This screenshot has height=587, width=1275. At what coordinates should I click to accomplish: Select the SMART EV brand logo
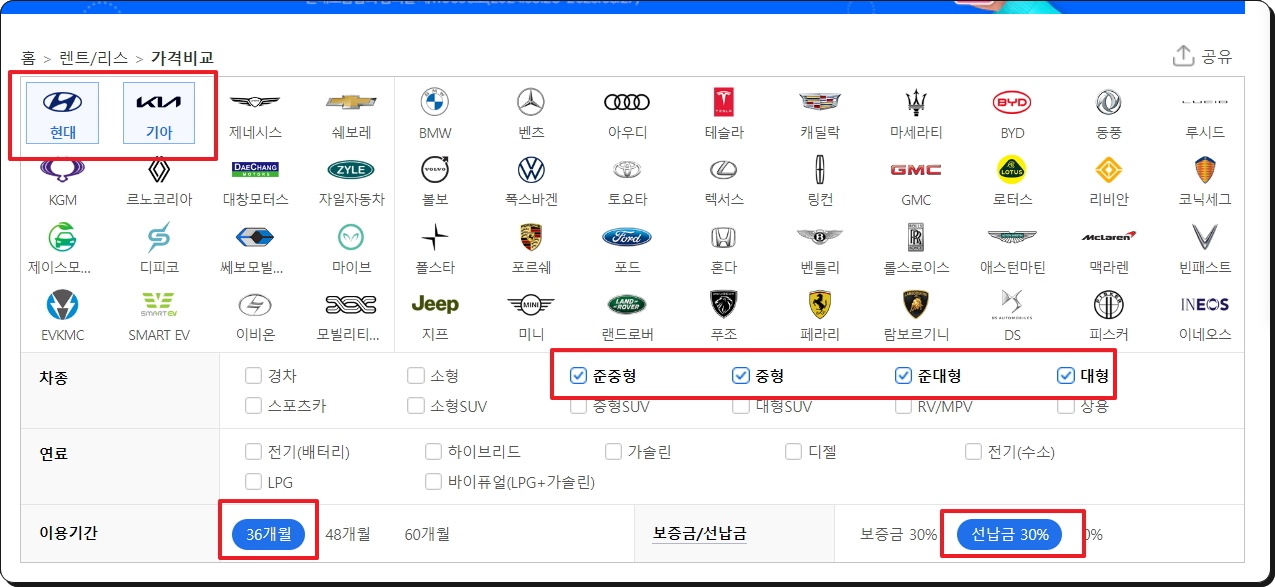159,304
